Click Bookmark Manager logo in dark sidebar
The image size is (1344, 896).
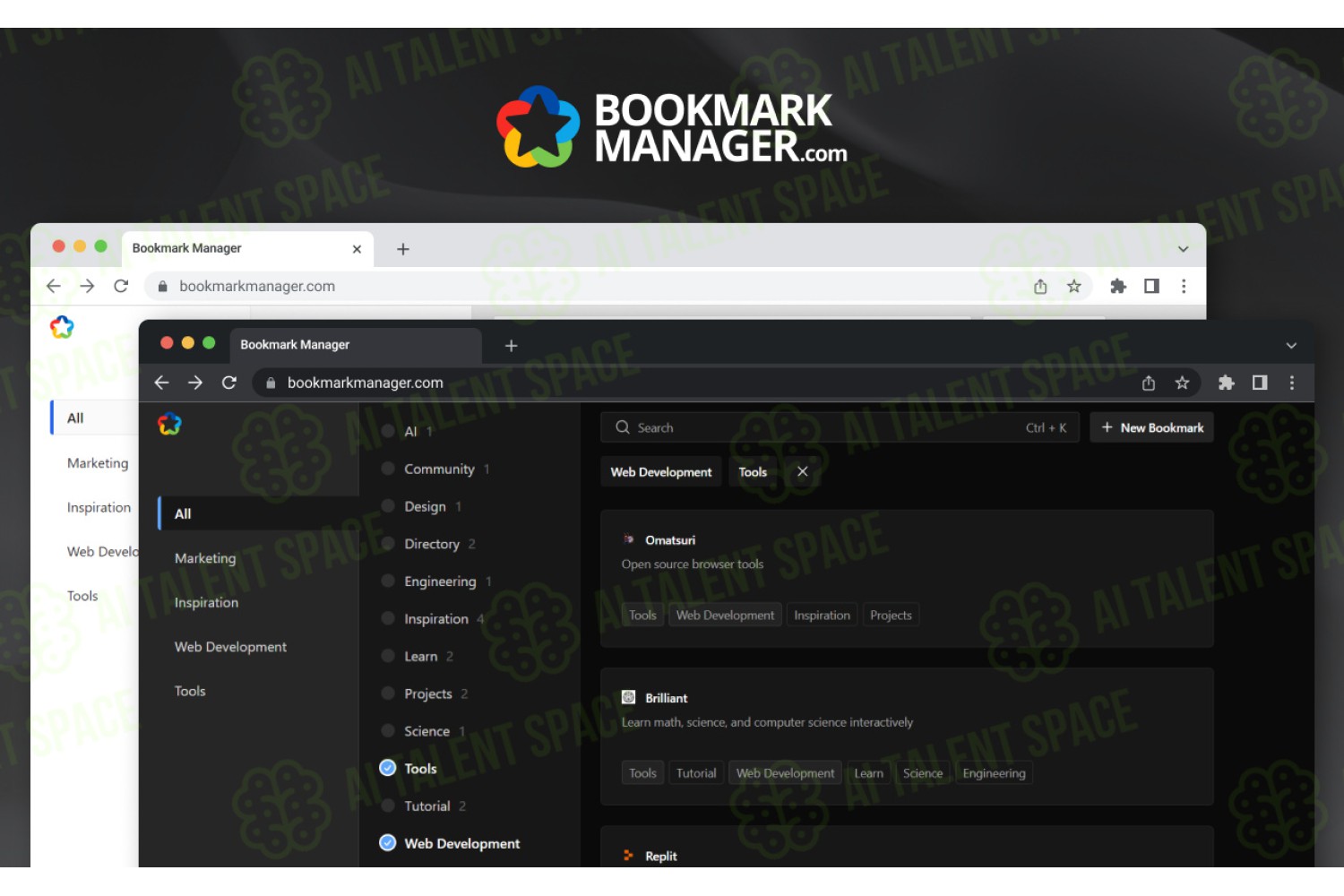(x=169, y=424)
